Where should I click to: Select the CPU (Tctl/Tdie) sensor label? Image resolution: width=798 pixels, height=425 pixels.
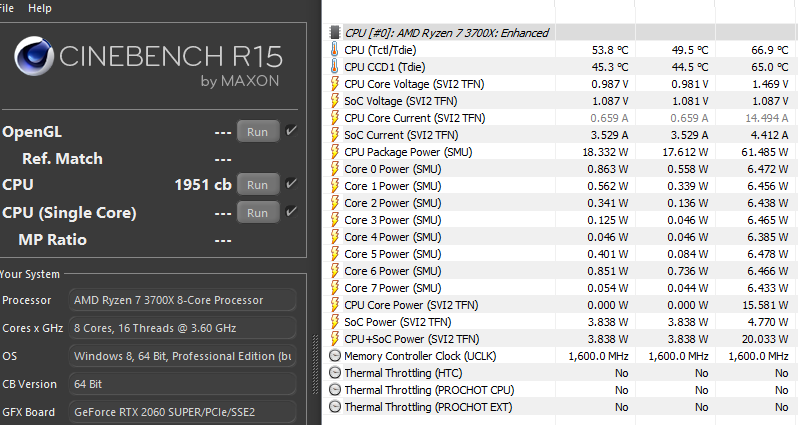[380, 50]
